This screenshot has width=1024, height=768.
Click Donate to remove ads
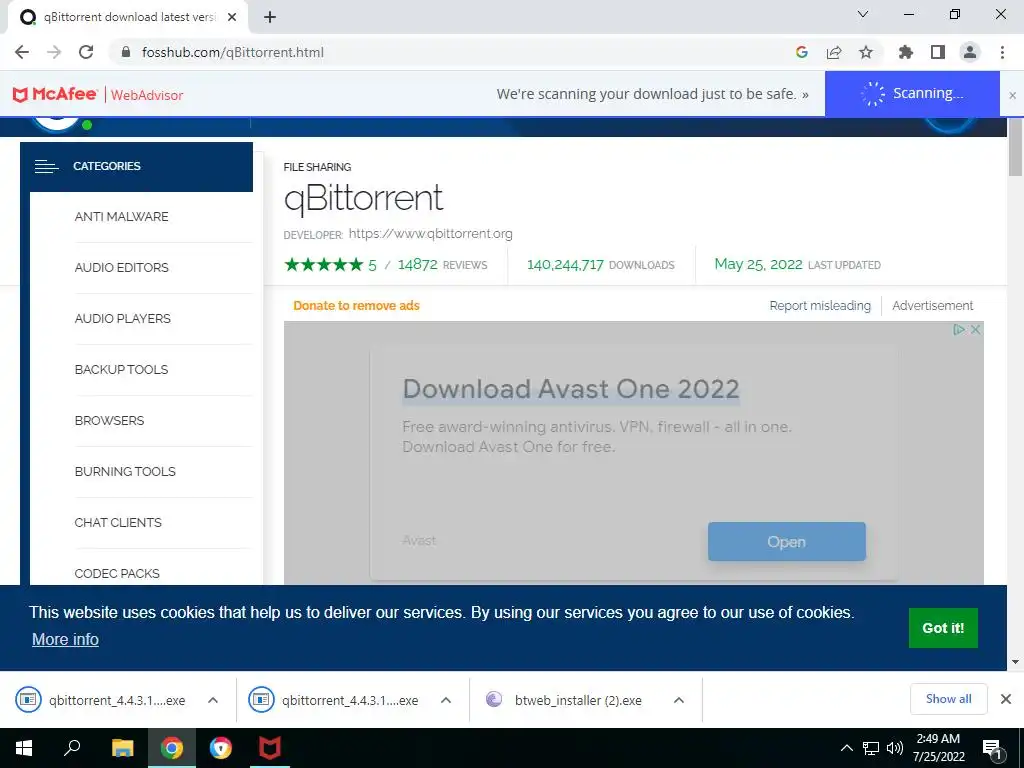pos(356,306)
